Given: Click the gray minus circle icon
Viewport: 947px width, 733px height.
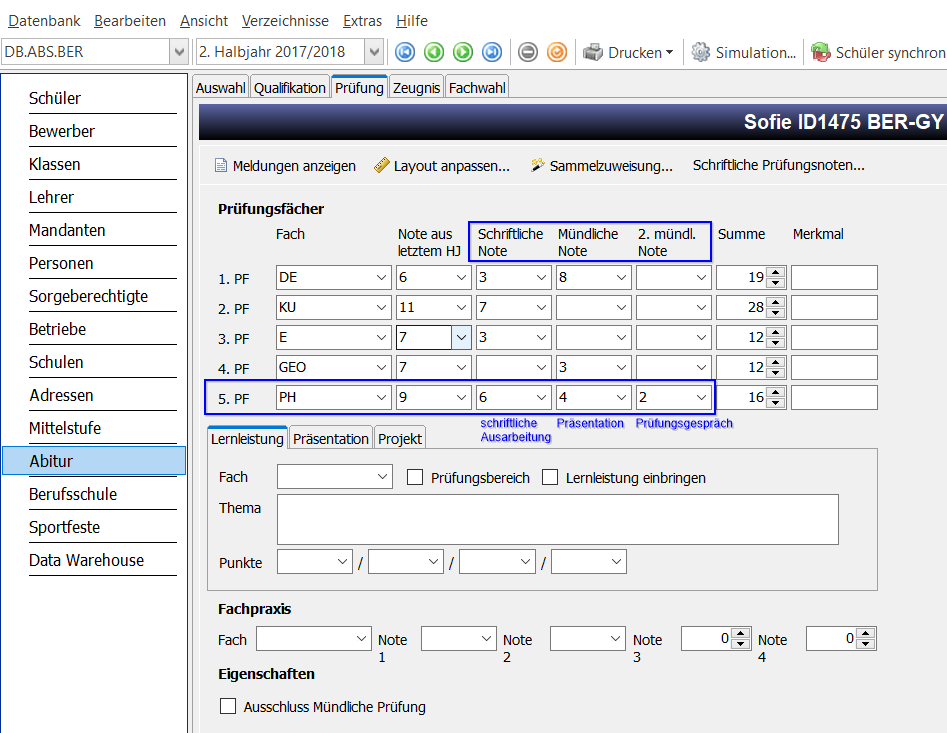Looking at the screenshot, I should [x=528, y=53].
